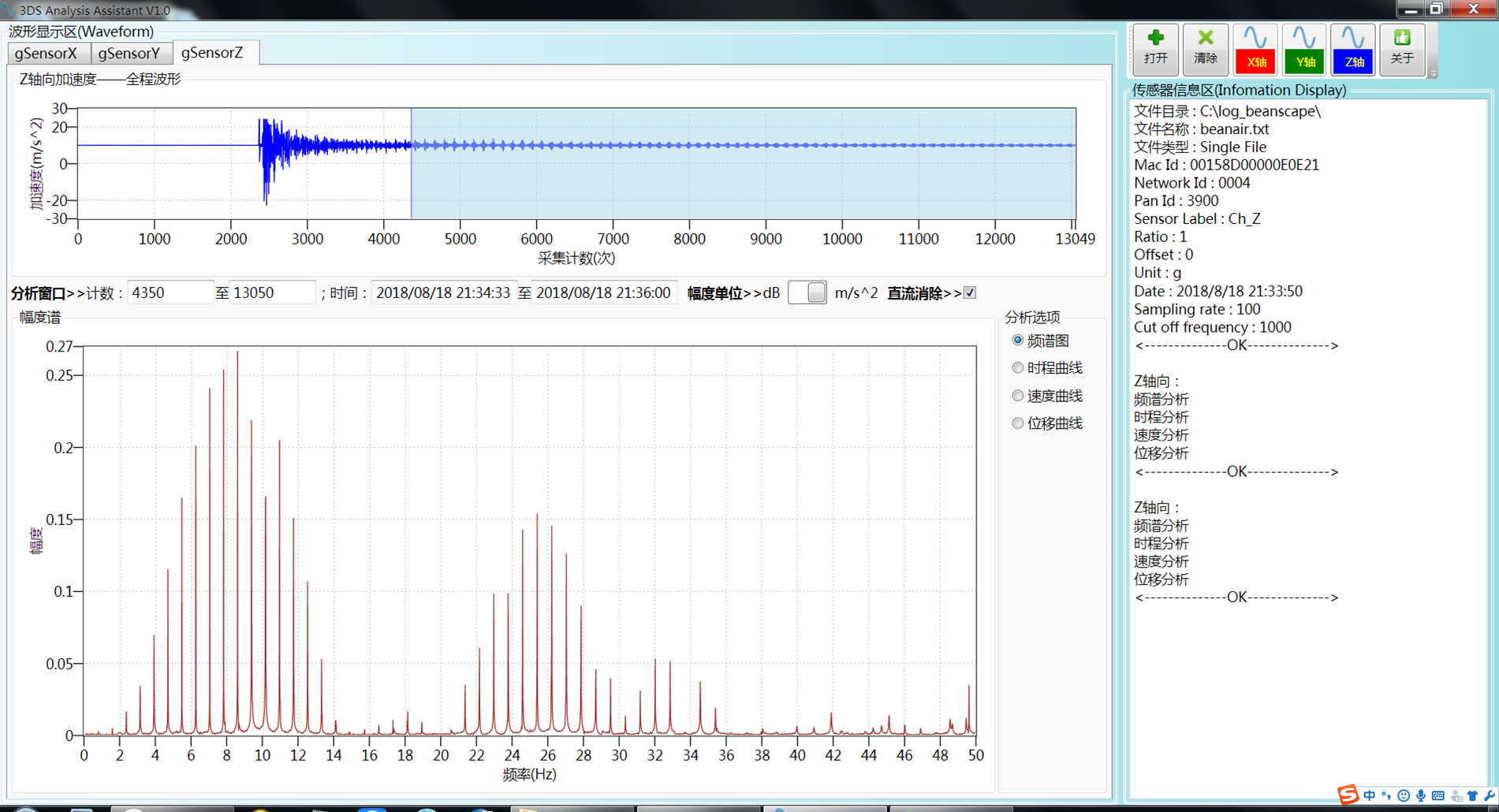Click the 清除 (Clear) toolbar button
1499x812 pixels.
pos(1205,49)
